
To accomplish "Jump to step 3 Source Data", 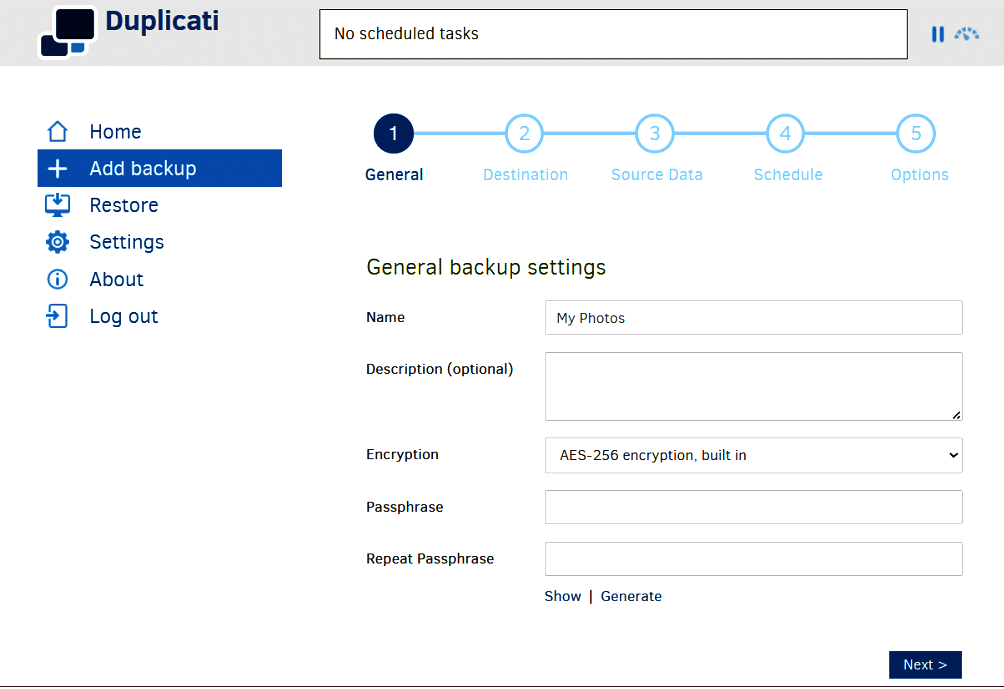I will point(655,134).
